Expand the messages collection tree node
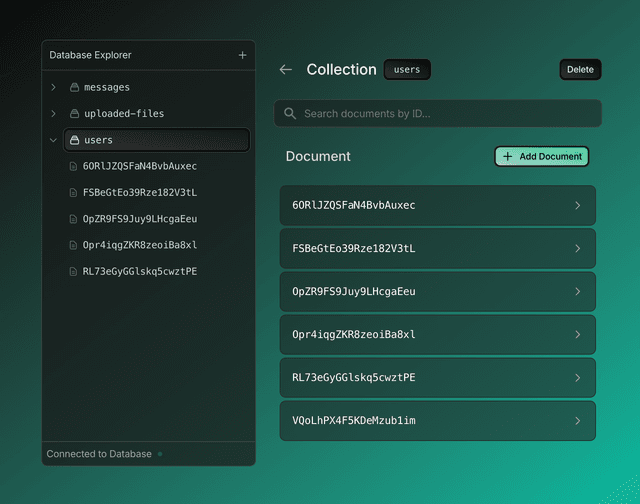This screenshot has height=504, width=640. pyautogui.click(x=53, y=88)
